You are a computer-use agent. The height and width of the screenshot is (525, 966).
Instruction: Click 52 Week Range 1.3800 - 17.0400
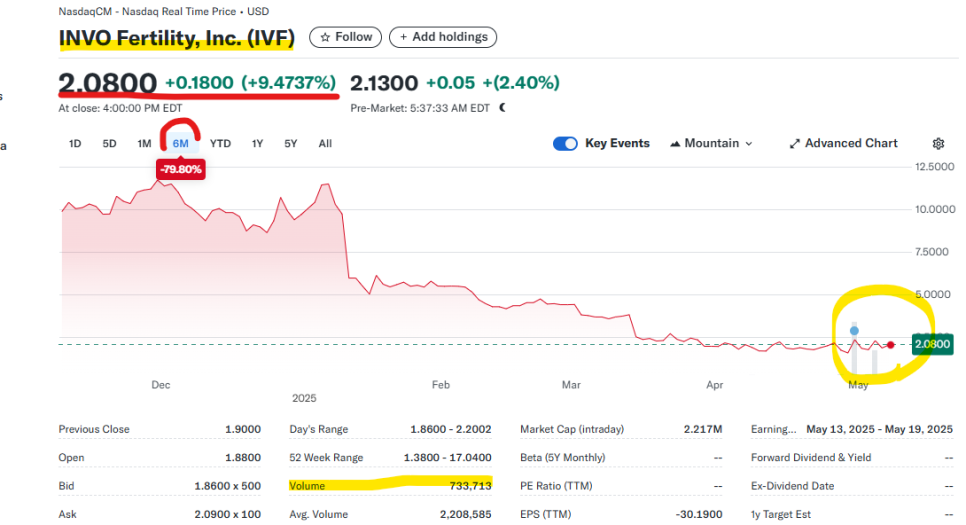tap(448, 458)
